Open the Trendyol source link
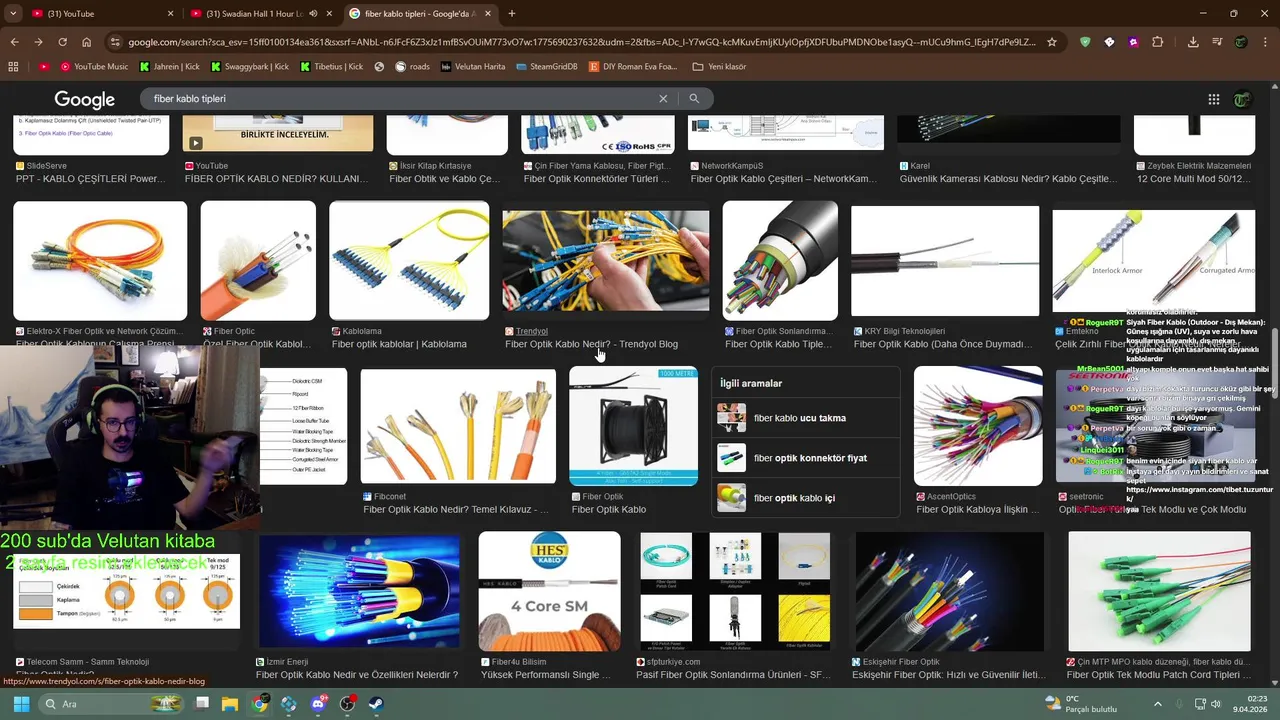Screen dimensions: 1280x720 532,331
